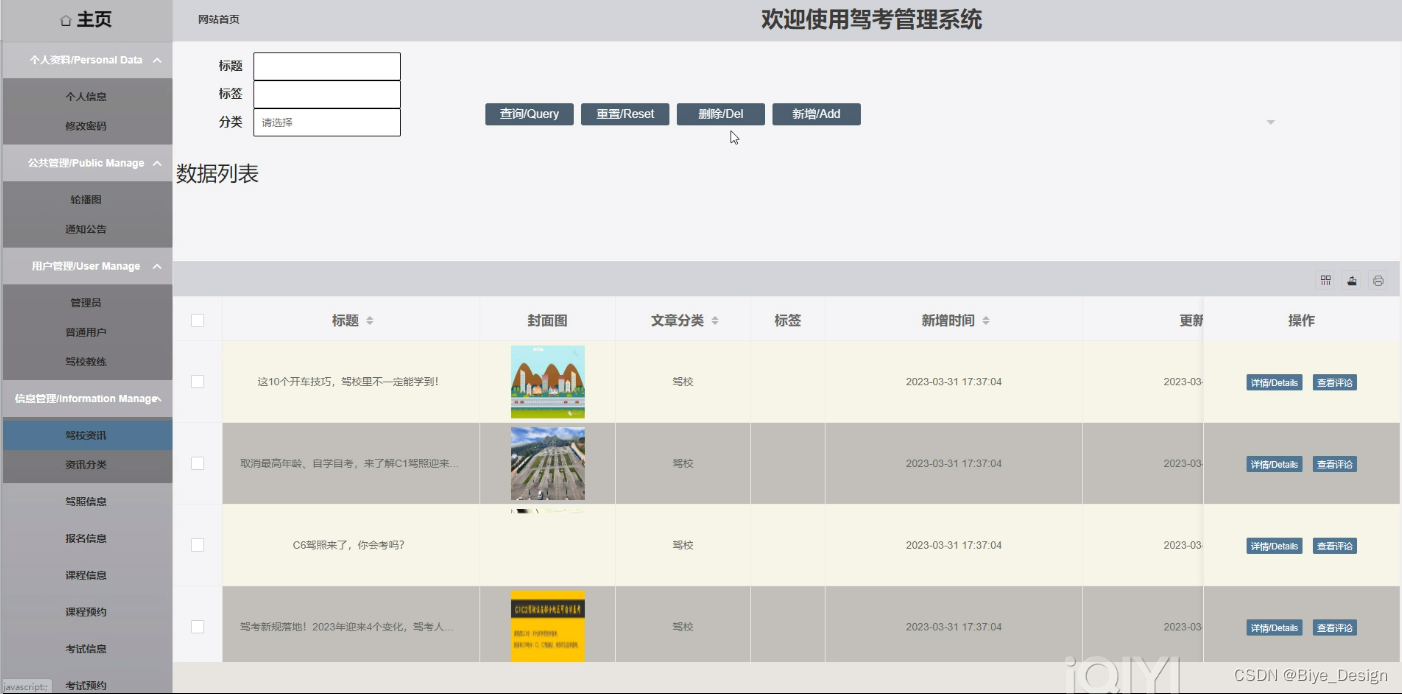Screen dimensions: 1402x694
Task: Collapse 公共管理/Public Manage section
Action: (86, 163)
